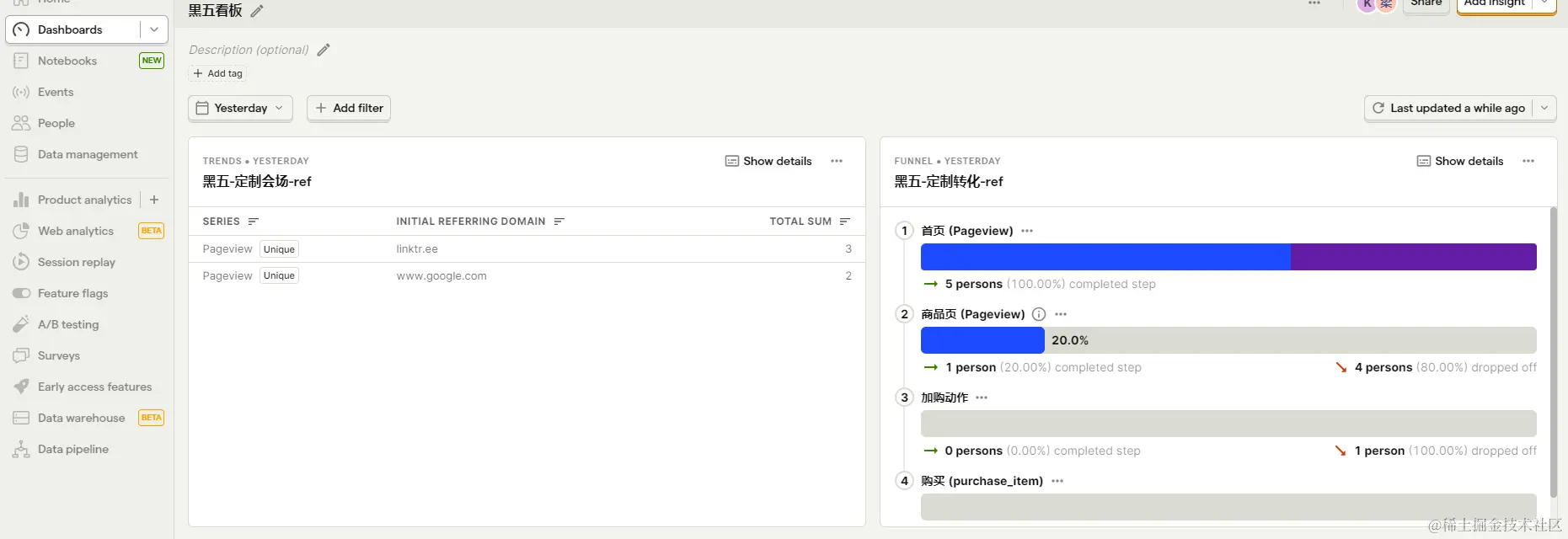Viewport: 1568px width, 539px height.
Task: Expand the Dashboards dropdown arrow
Action: 154,29
